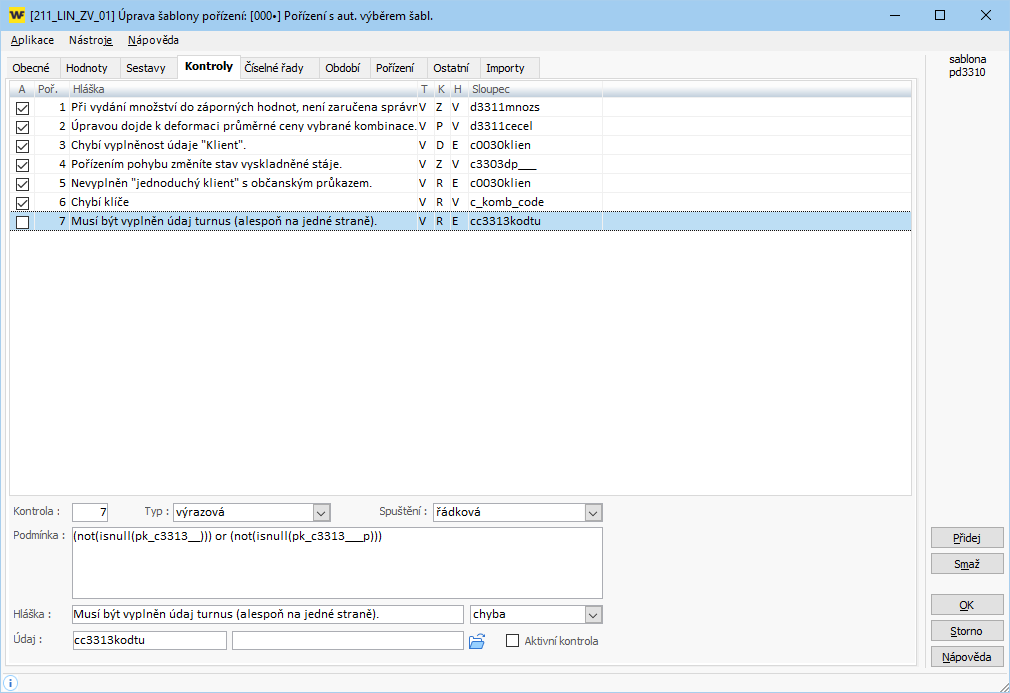Click the application logo in title bar
This screenshot has height=693, width=1010.
(17, 16)
